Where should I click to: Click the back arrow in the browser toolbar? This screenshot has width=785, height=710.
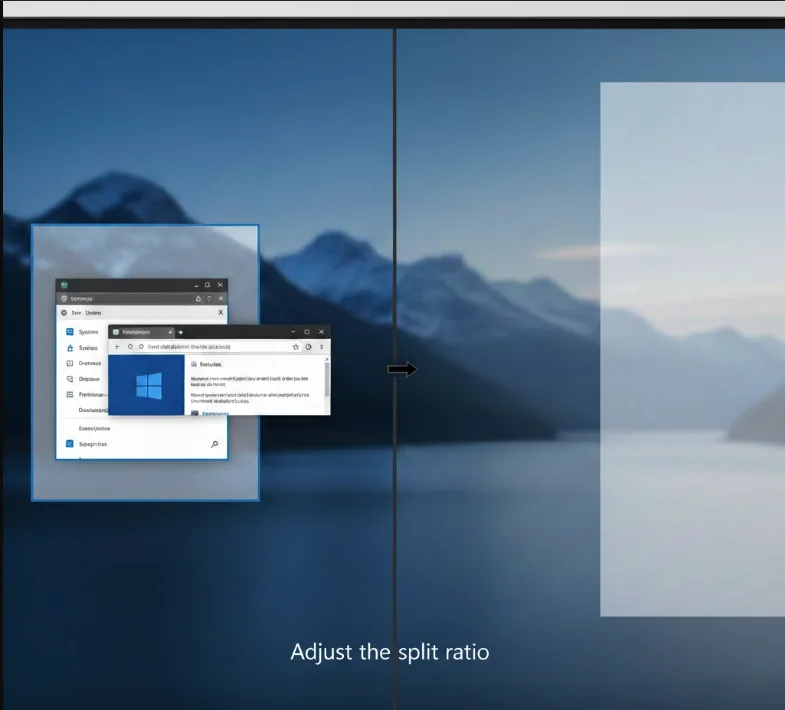pos(118,347)
